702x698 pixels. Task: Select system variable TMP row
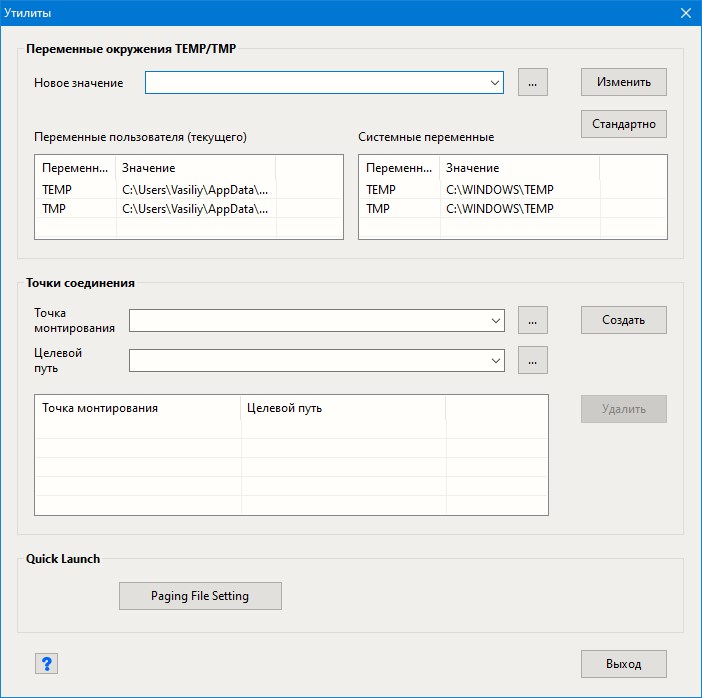coord(513,209)
